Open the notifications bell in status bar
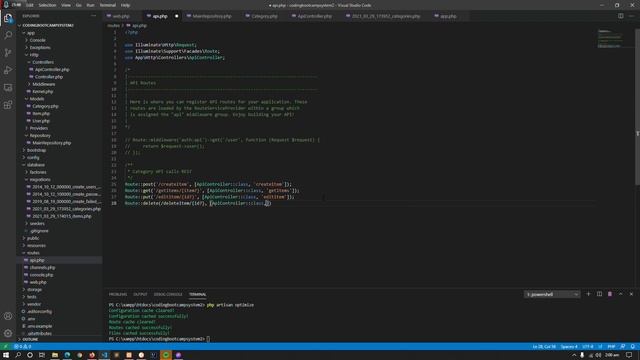 point(633,347)
